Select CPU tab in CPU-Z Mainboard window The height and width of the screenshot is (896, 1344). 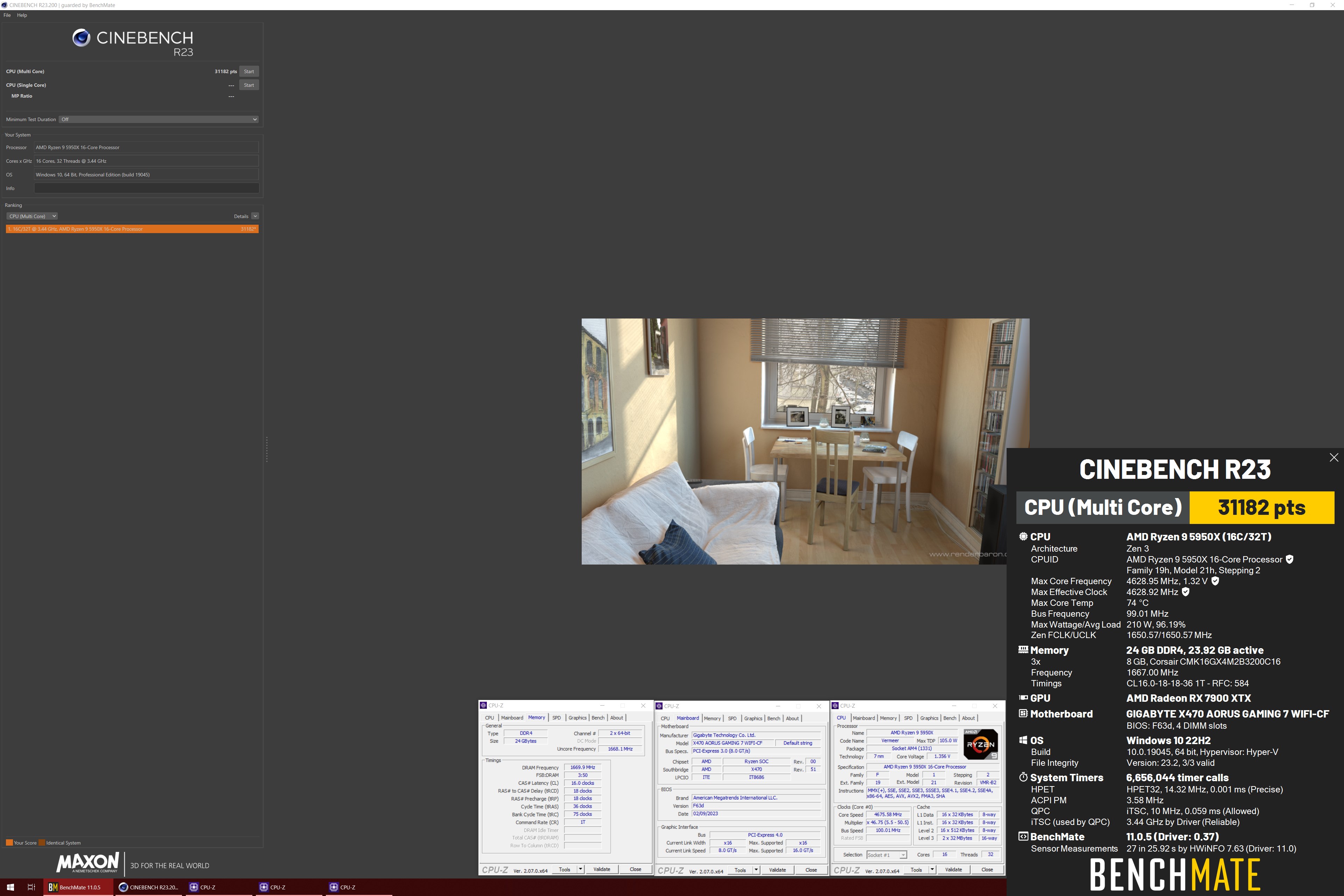tap(665, 718)
